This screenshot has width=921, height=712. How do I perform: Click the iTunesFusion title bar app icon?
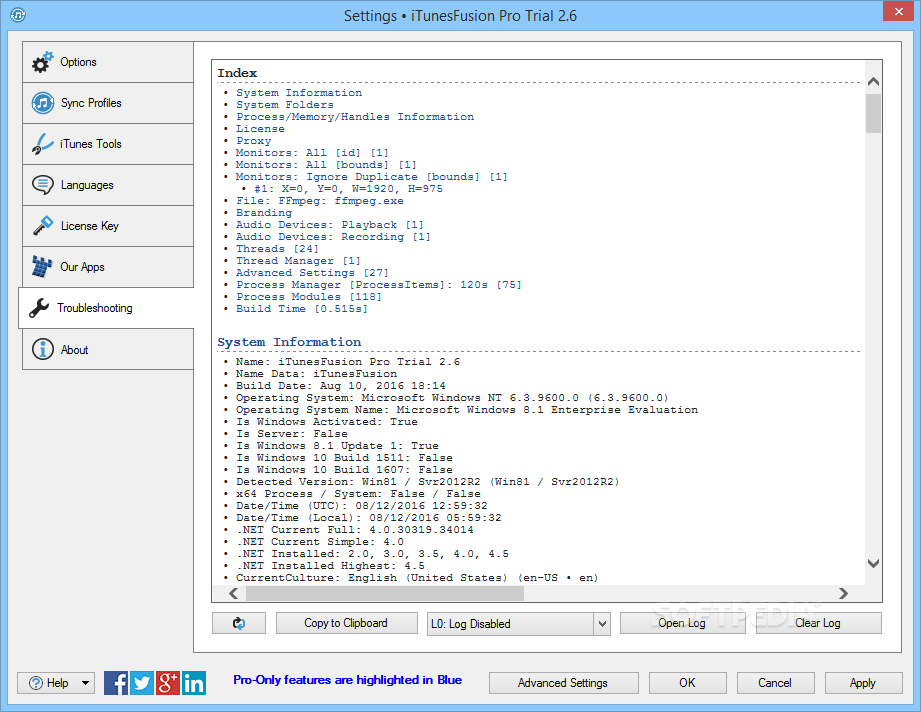[18, 15]
